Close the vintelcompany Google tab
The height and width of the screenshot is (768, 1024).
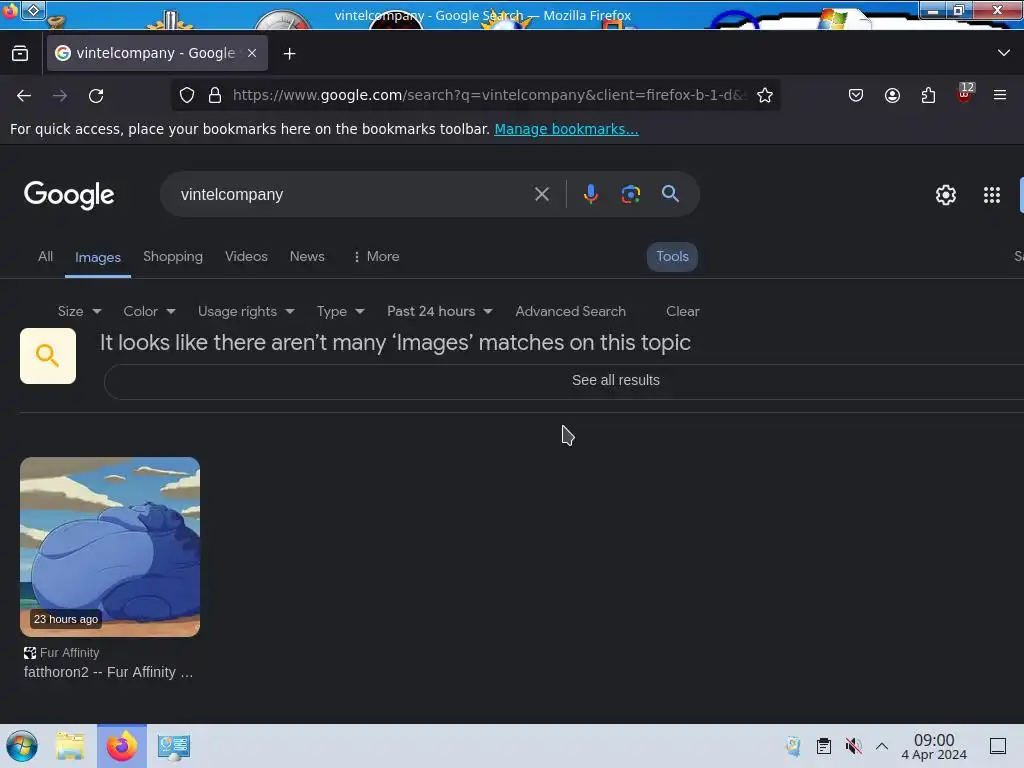coord(252,53)
